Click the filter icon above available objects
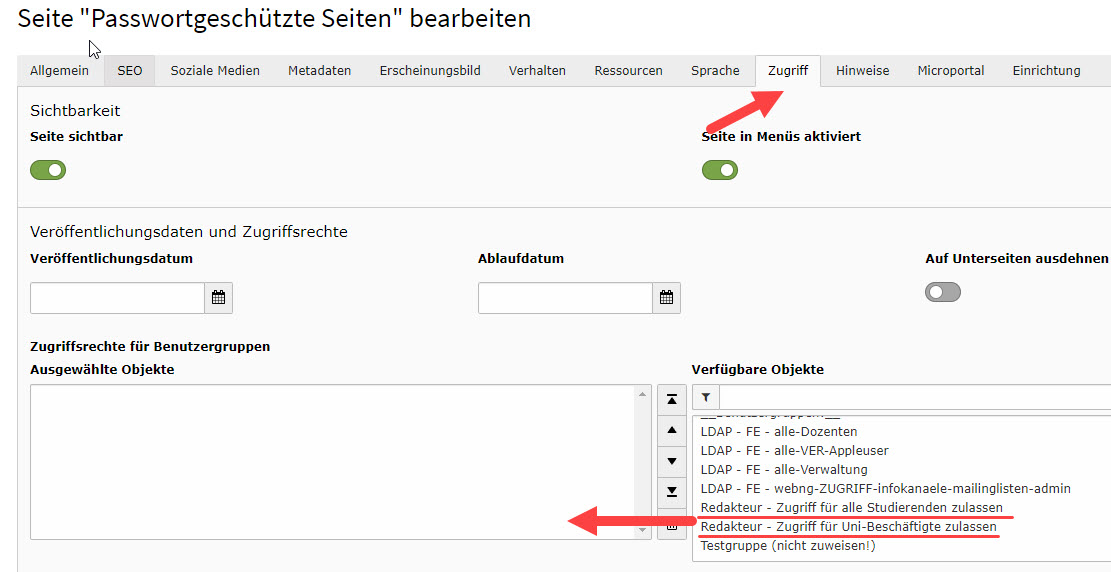1111x572 pixels. [705, 397]
